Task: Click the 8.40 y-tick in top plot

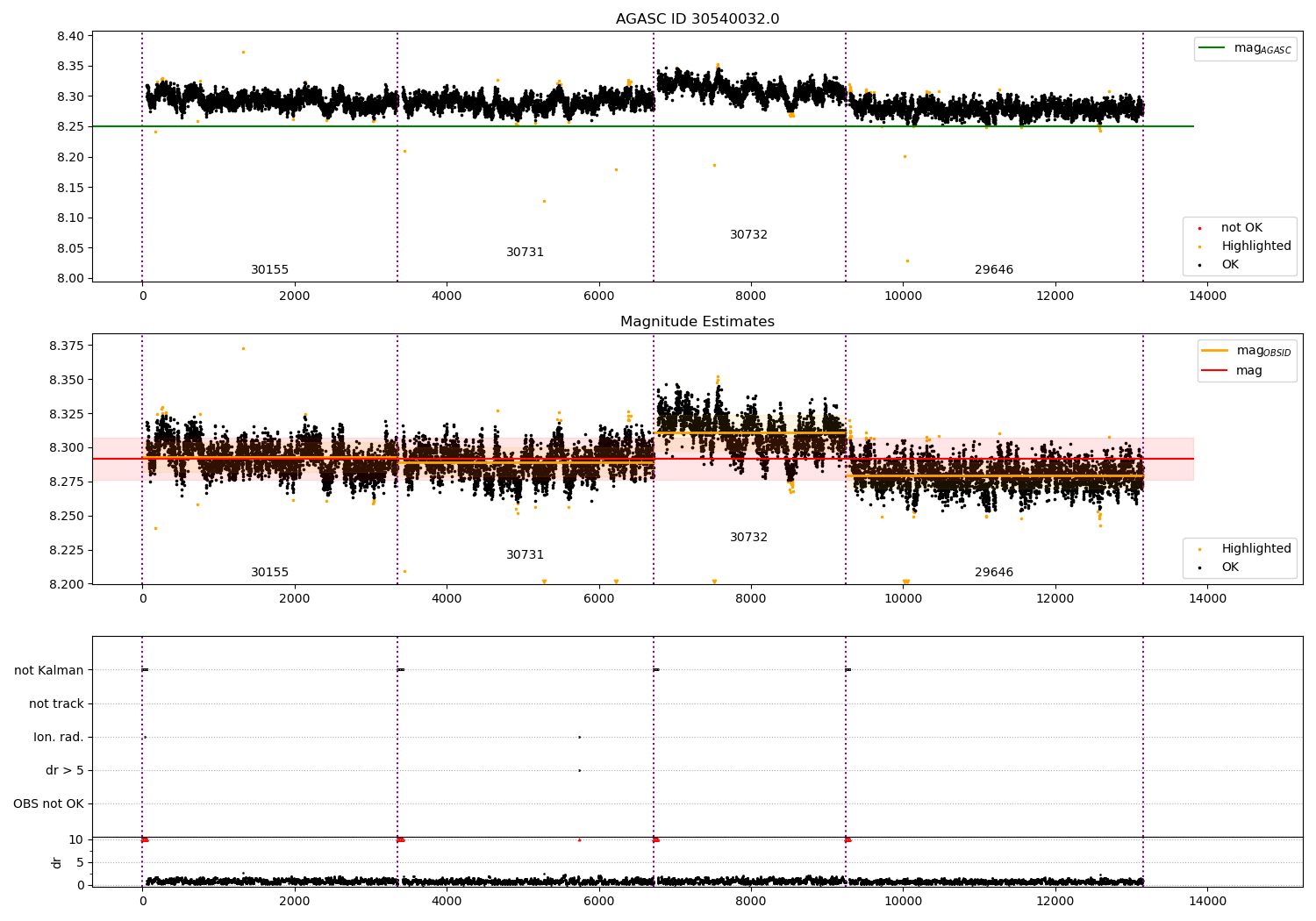Action: (x=70, y=36)
